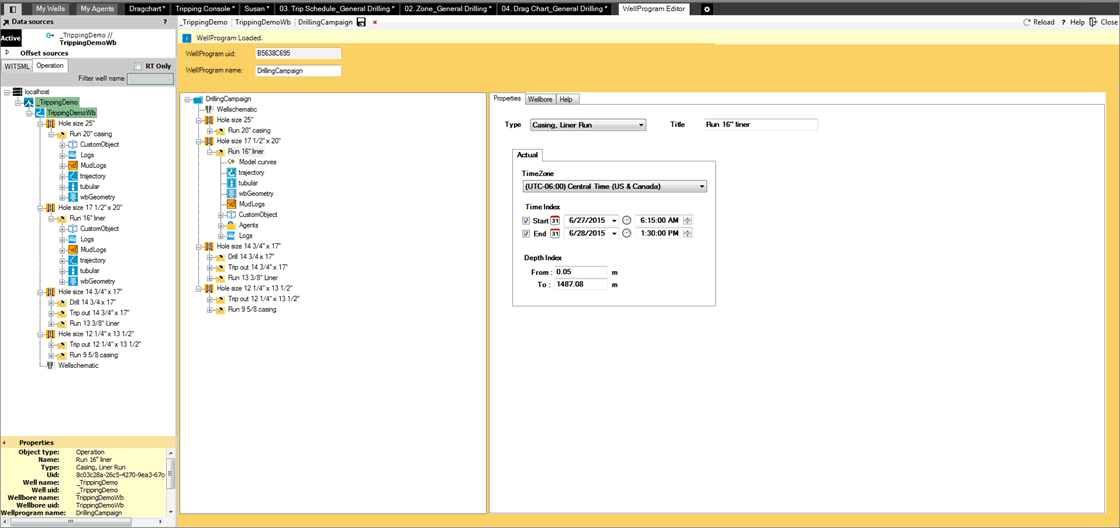Screen dimensions: 1120x528
Task: Click the Agents bag icon in the WellProgram tree
Action: tap(232, 224)
